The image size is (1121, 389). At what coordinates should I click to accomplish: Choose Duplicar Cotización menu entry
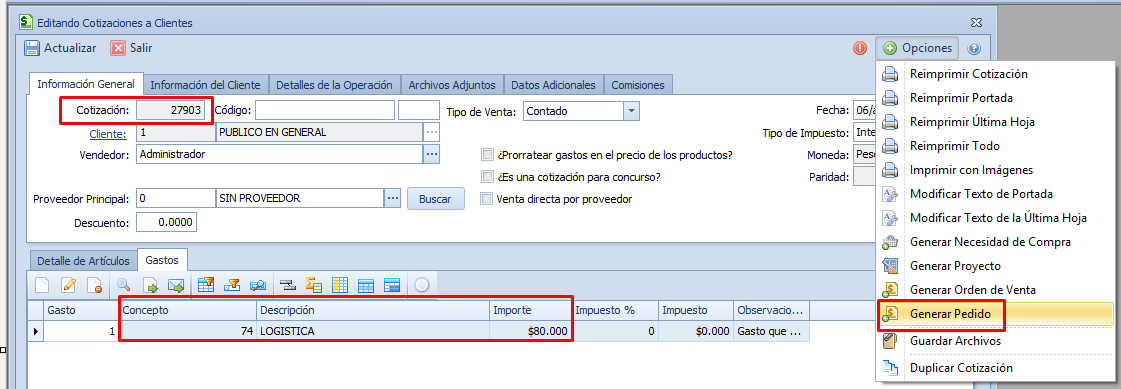click(x=994, y=368)
